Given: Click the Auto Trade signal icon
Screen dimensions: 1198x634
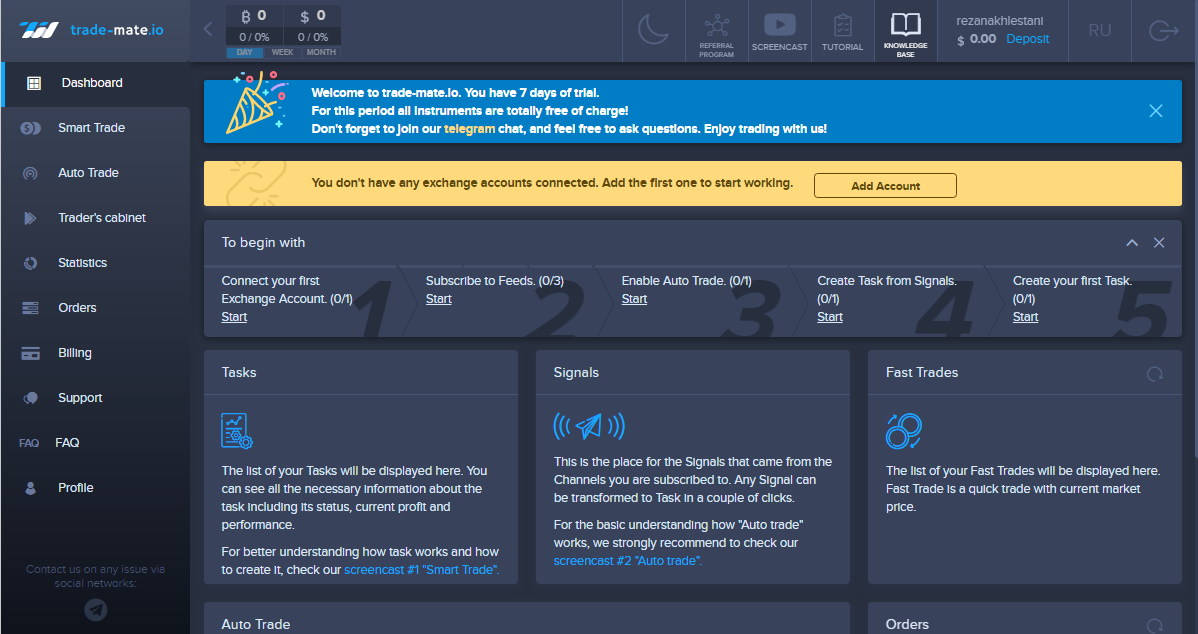Looking at the screenshot, I should 30,173.
